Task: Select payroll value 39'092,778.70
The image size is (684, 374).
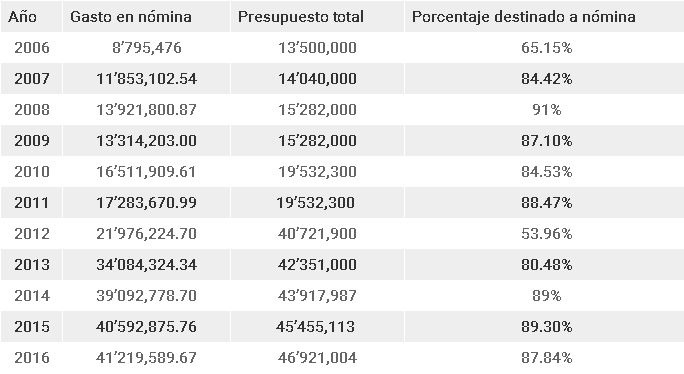Action: [x=147, y=295]
